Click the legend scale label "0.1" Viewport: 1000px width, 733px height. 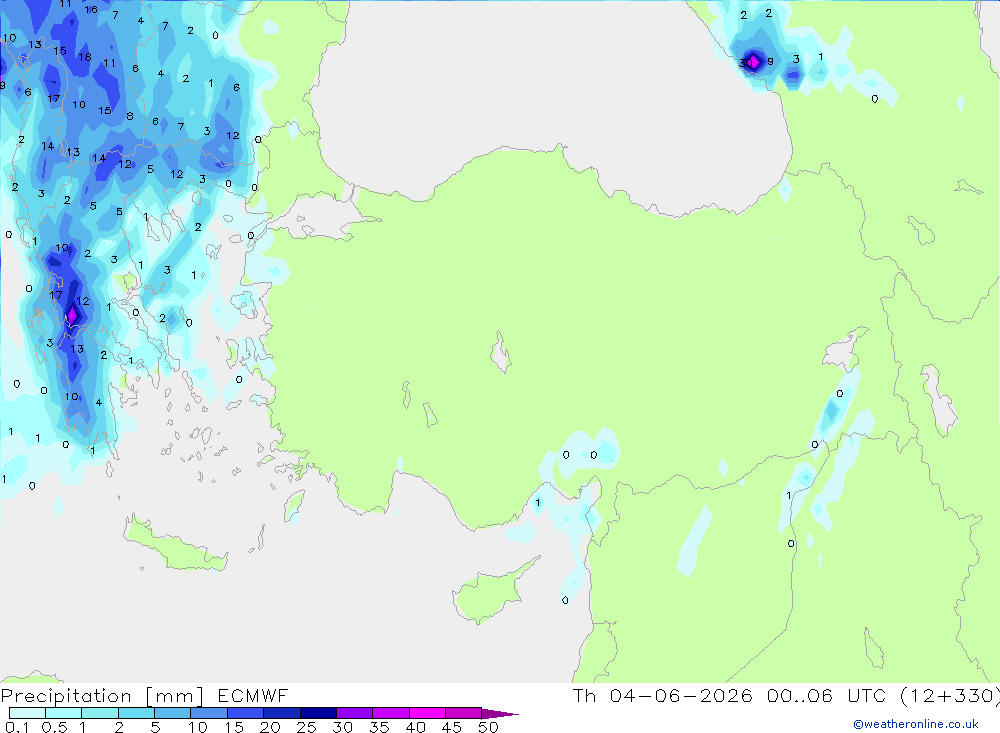coord(17,727)
